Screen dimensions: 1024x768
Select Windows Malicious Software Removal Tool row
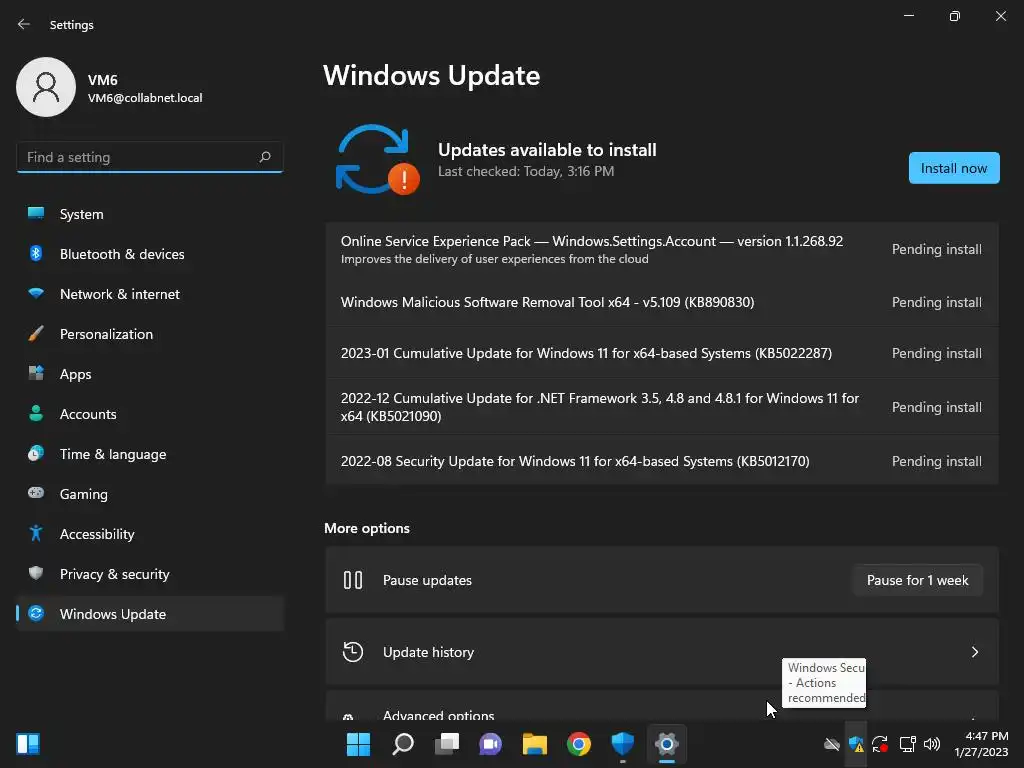662,302
